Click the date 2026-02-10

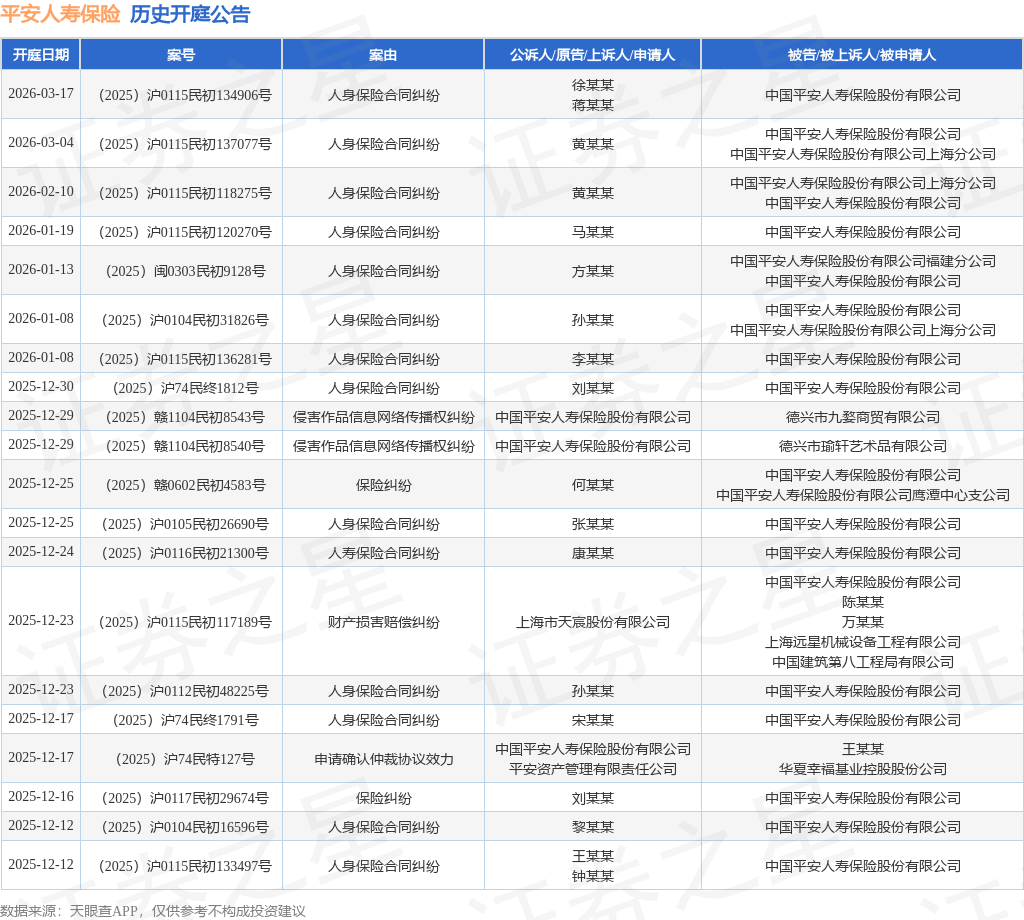(x=40, y=192)
